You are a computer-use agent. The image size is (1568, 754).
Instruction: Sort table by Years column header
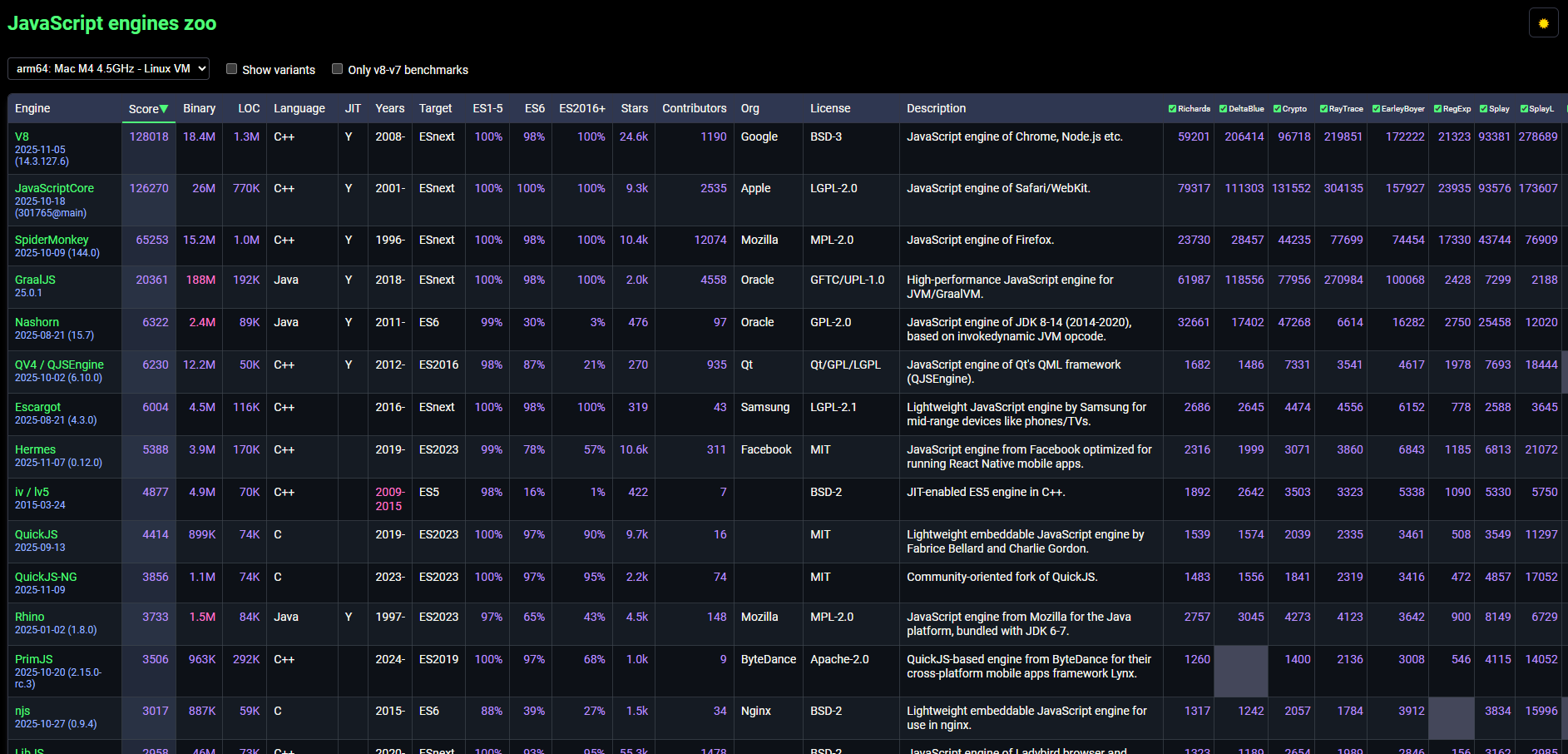click(389, 108)
